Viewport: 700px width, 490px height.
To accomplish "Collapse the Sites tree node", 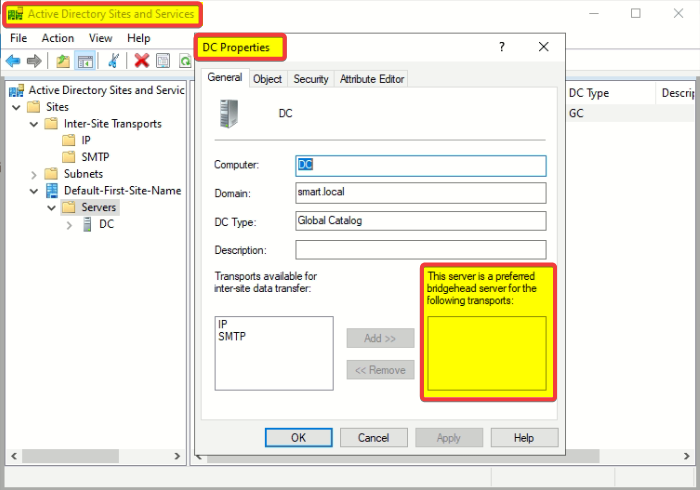I will 16,107.
